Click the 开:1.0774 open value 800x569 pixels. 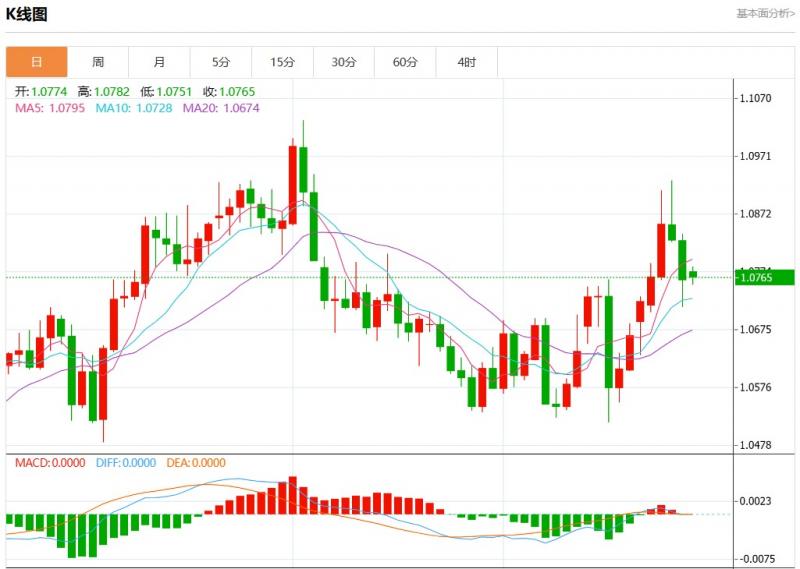[41, 92]
